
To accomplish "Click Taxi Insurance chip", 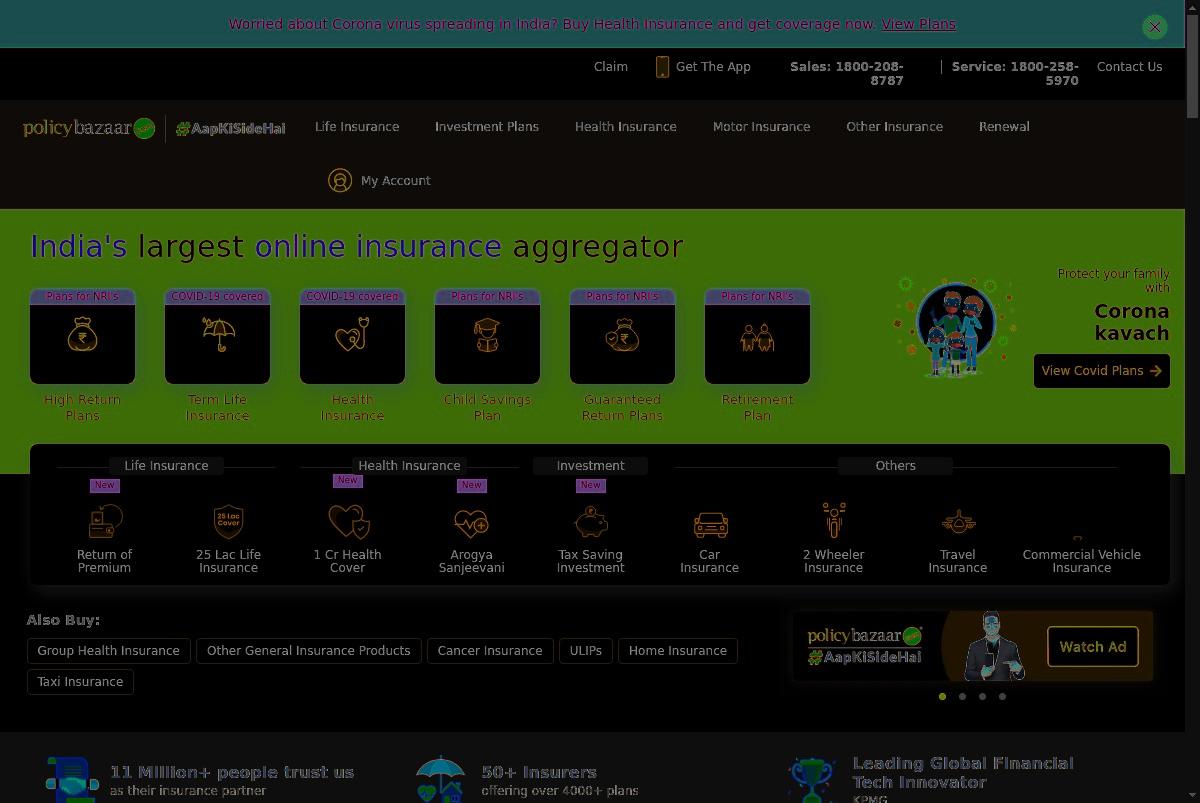I will pos(80,682).
